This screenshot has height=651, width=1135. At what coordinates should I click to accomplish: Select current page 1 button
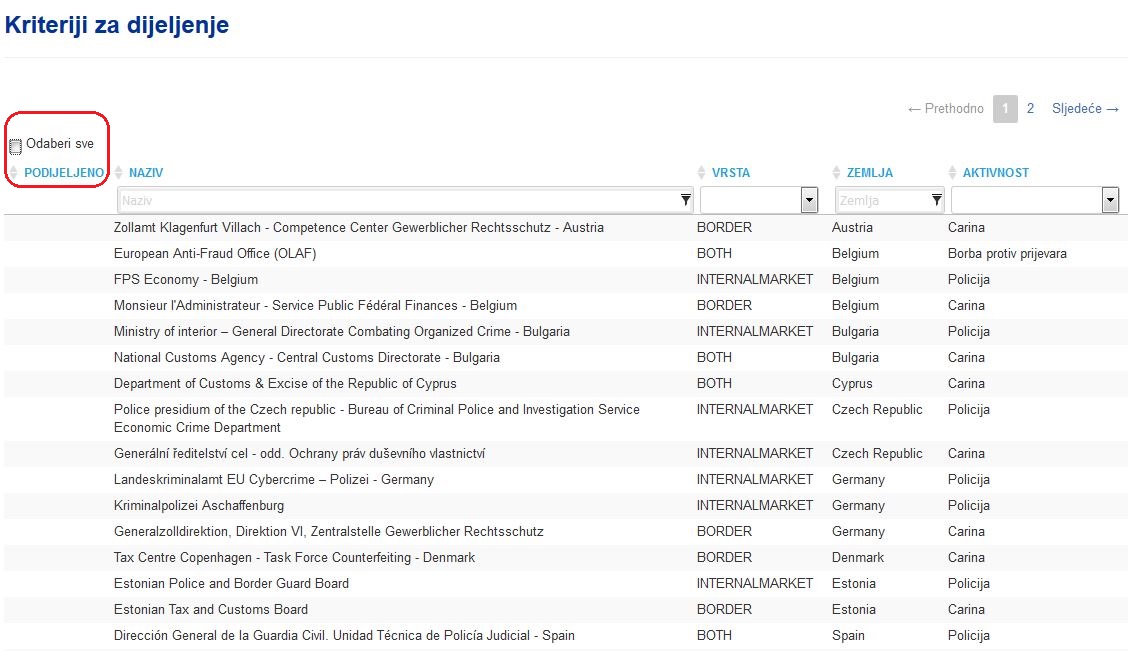(x=1005, y=109)
